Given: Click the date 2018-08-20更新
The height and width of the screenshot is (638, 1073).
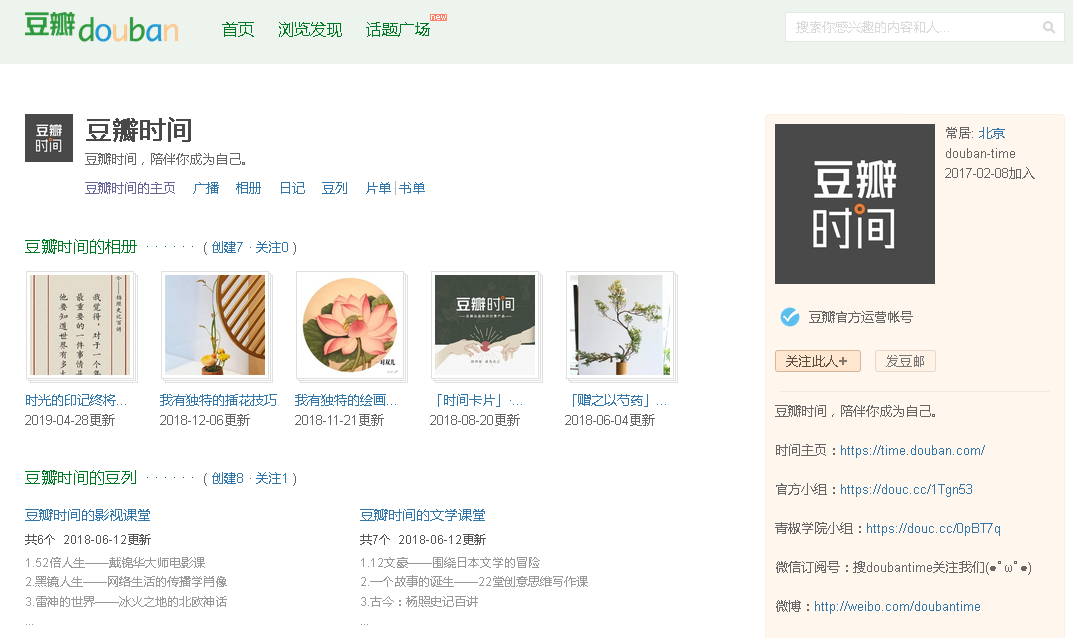Looking at the screenshot, I should (475, 420).
